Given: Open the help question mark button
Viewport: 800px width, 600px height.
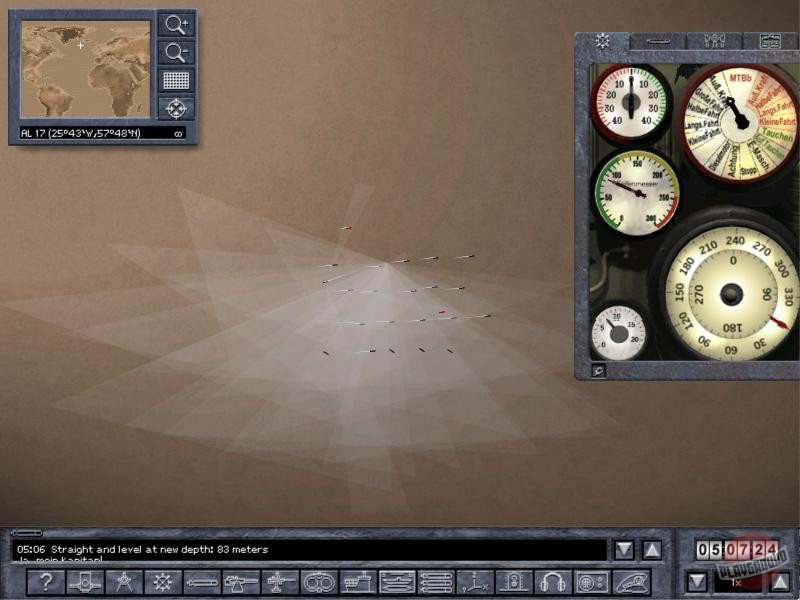Looking at the screenshot, I should (x=45, y=582).
